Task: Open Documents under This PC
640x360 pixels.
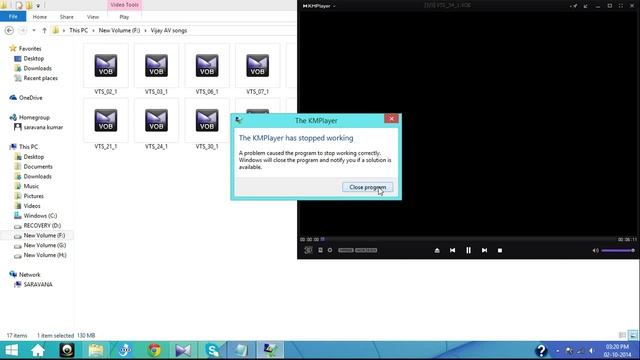Action: (38, 167)
